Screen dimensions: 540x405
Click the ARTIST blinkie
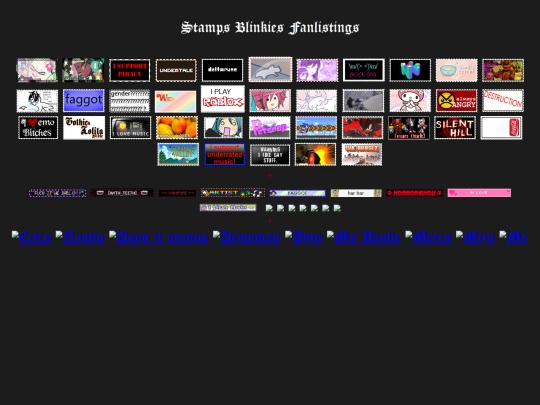pyautogui.click(x=233, y=193)
